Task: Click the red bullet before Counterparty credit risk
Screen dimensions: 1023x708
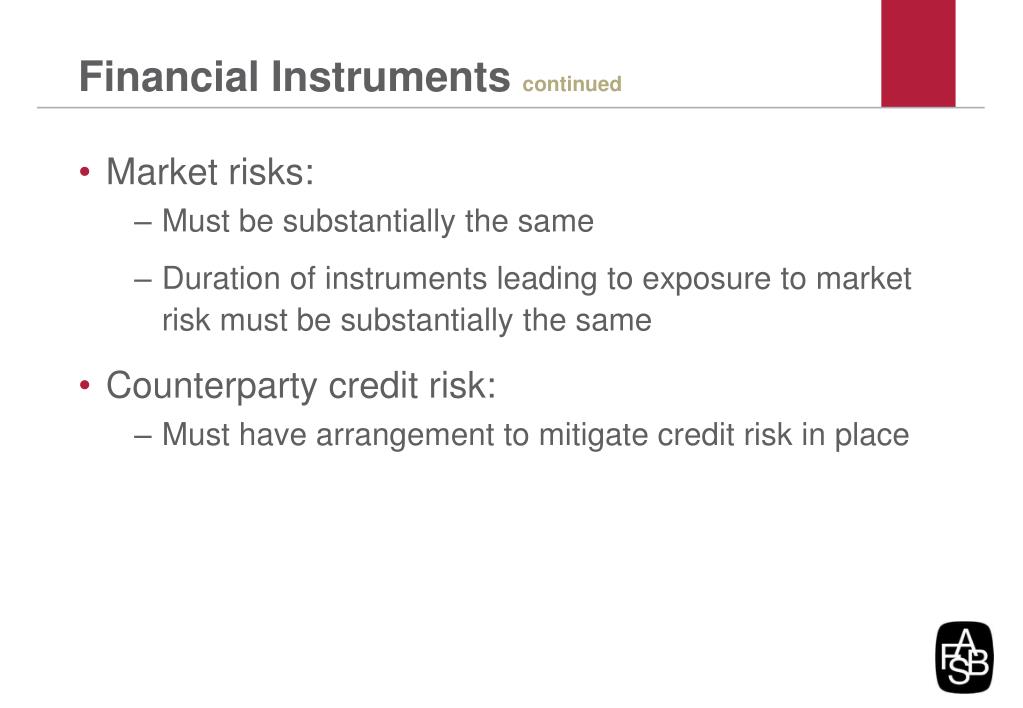Action: [x=84, y=385]
